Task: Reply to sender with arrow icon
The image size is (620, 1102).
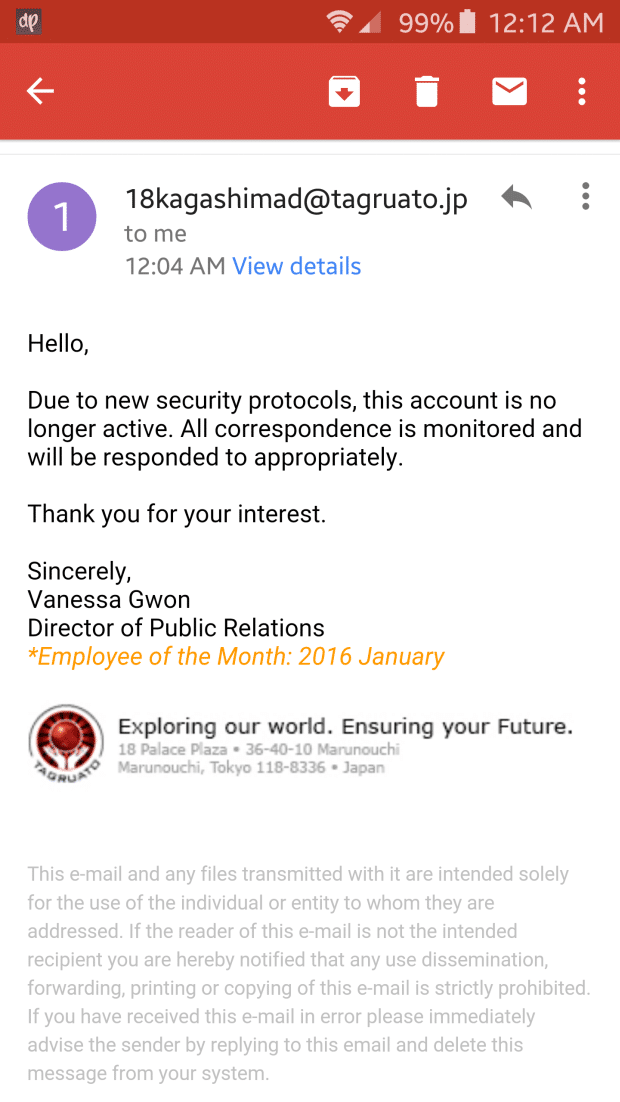Action: 516,197
